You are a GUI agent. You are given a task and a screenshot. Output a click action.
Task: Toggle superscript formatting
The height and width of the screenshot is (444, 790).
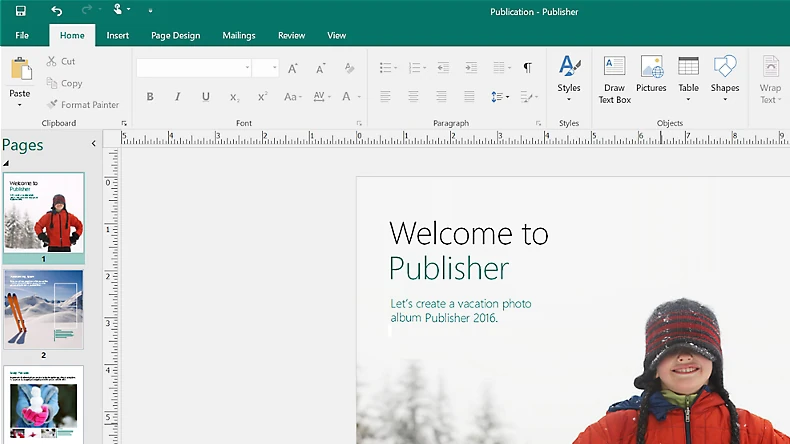[x=262, y=97]
